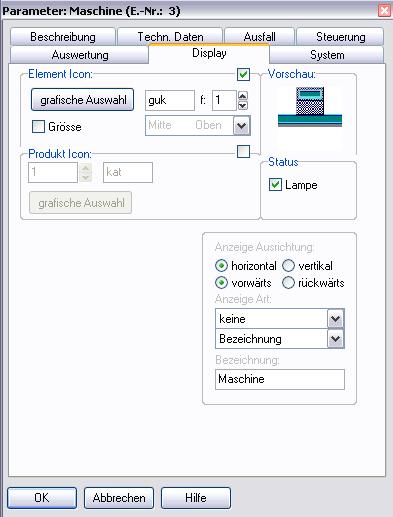The width and height of the screenshot is (393, 517).
Task: Close the Parameter Maschine dialog
Action: pyautogui.click(x=384, y=11)
